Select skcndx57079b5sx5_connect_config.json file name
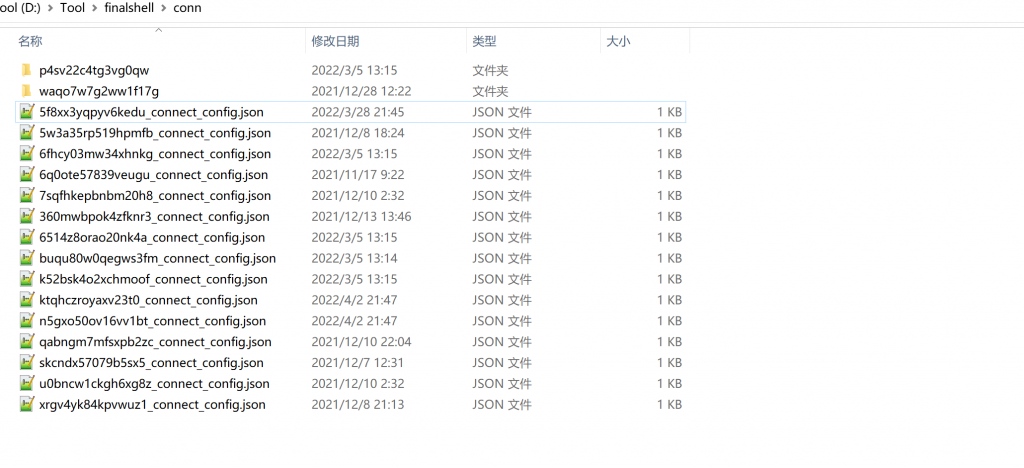 tap(152, 362)
